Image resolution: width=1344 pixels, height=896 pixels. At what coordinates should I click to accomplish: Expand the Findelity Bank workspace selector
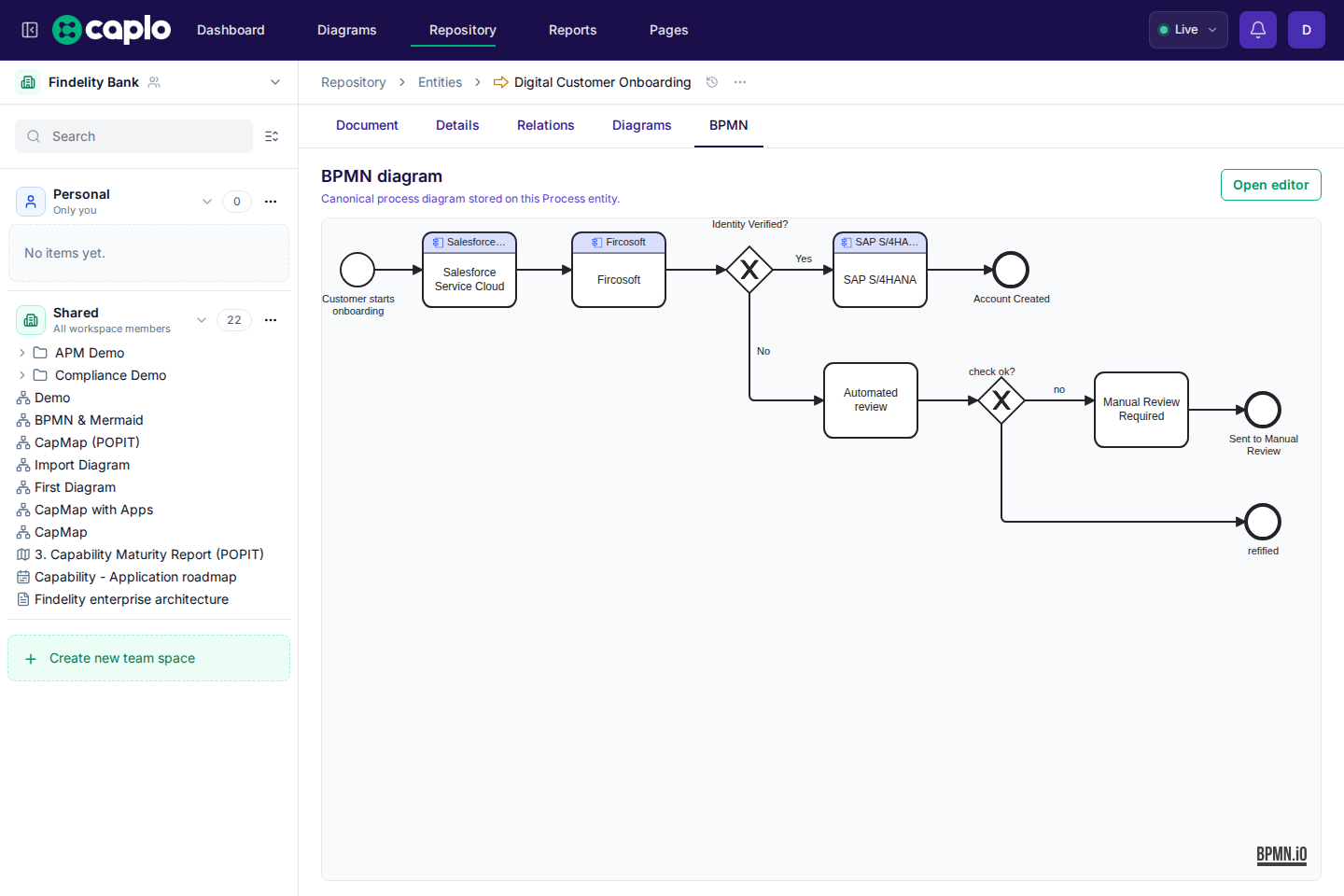(275, 82)
